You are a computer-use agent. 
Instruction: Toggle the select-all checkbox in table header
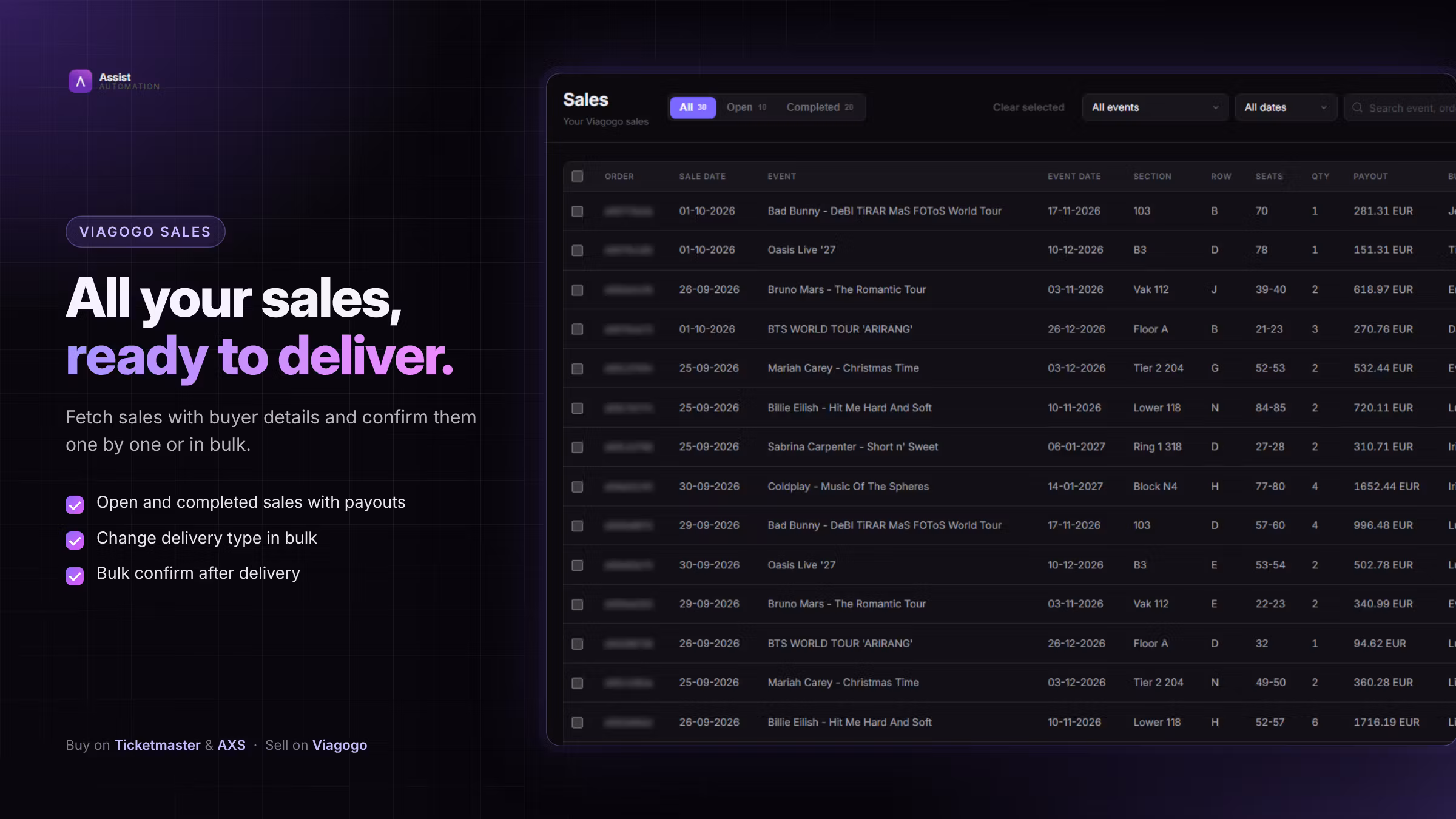577,176
